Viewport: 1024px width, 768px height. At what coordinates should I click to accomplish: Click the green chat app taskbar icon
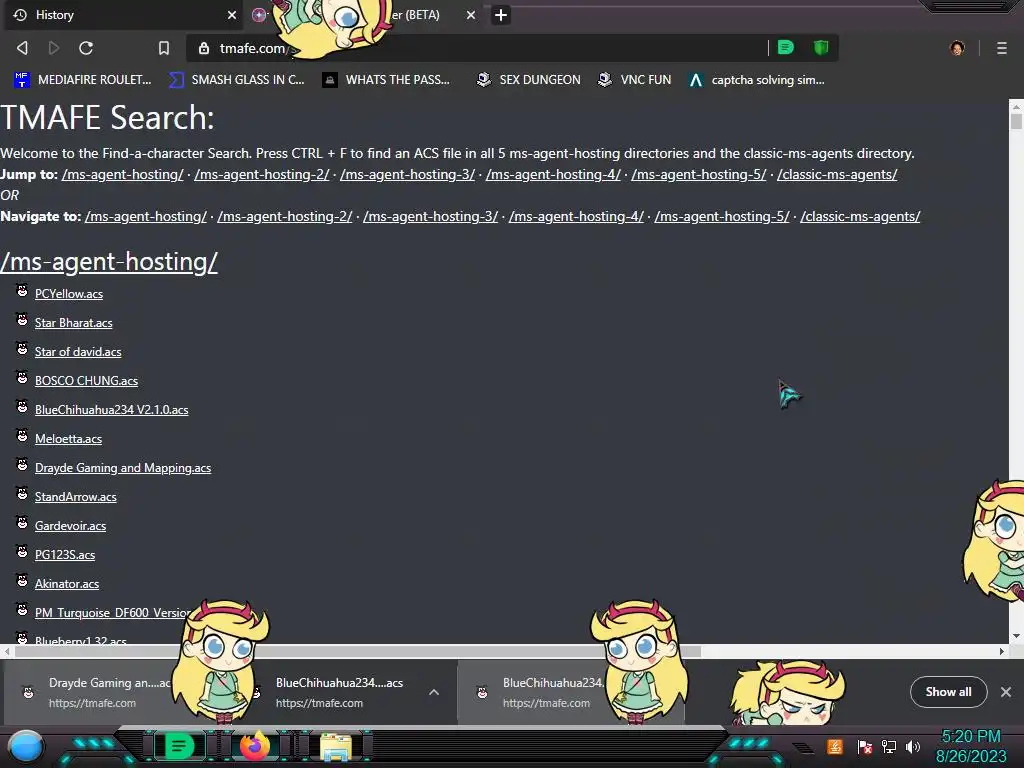179,746
